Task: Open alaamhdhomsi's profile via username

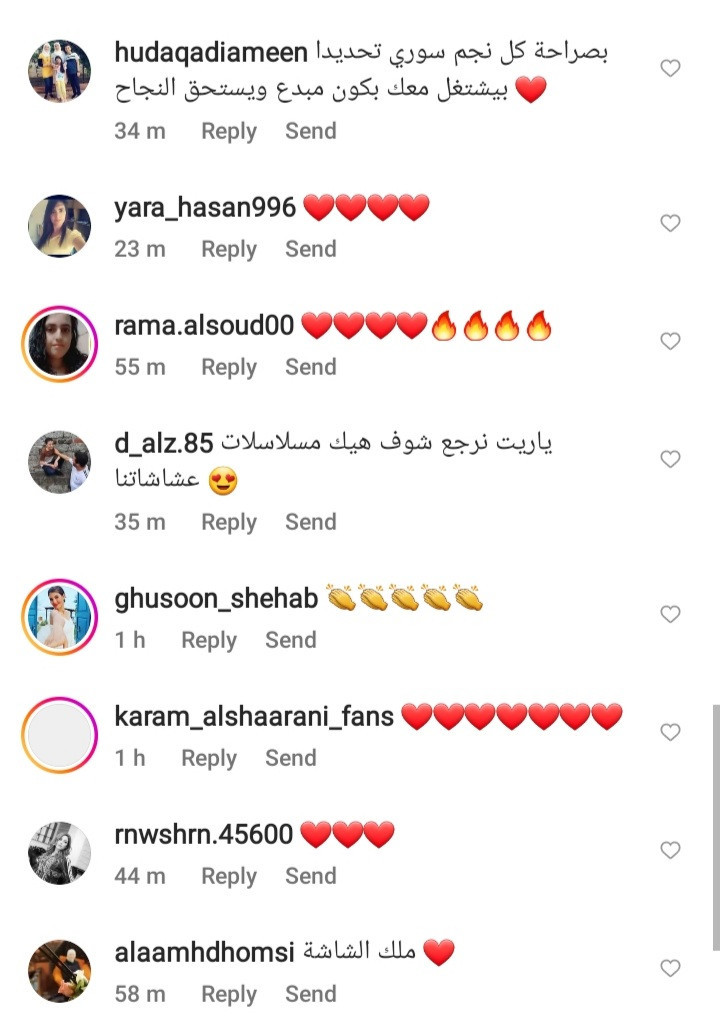Action: [x=205, y=952]
